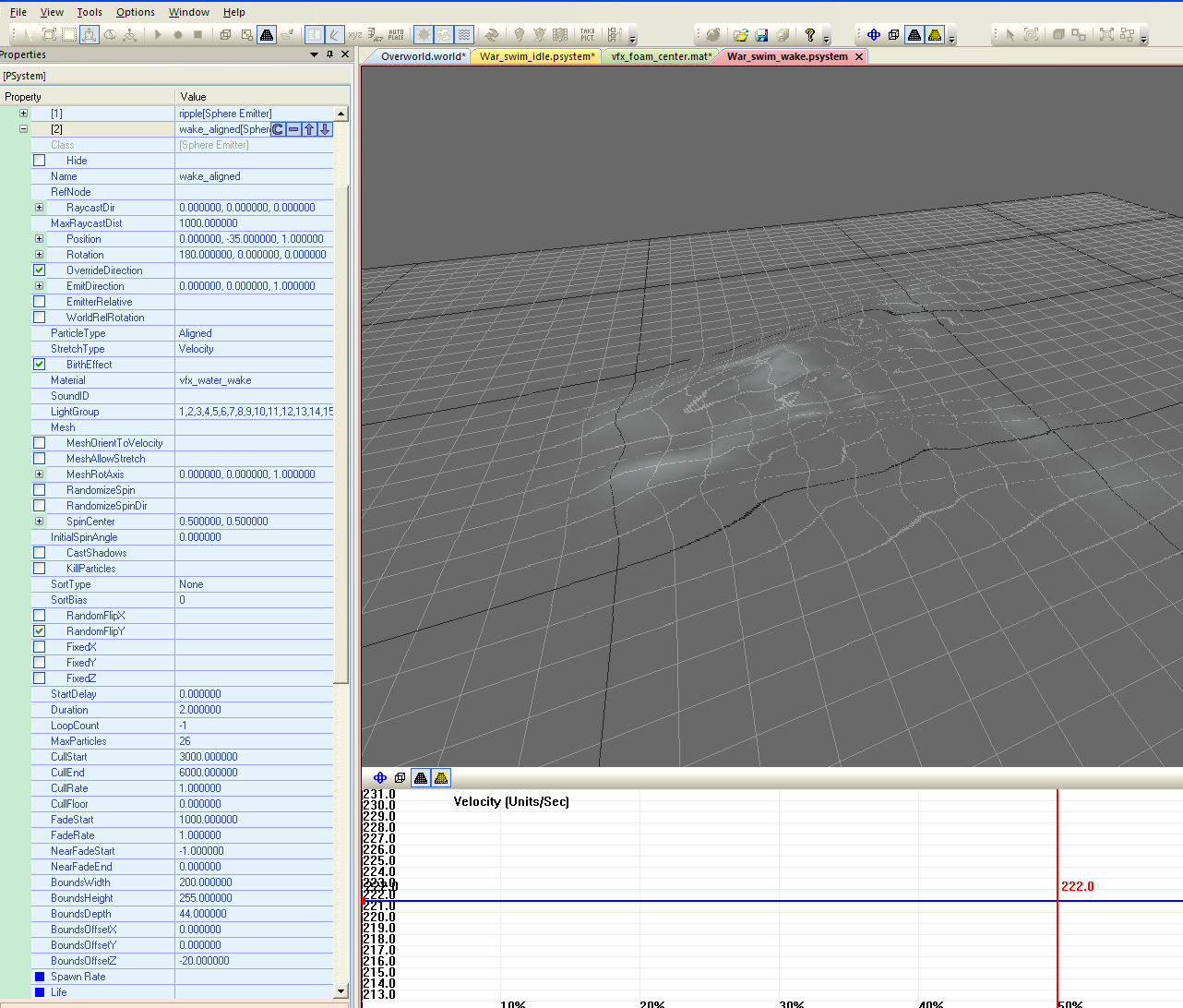Open the Properties panel dropdown arrow
Image resolution: width=1183 pixels, height=1008 pixels.
pyautogui.click(x=314, y=54)
